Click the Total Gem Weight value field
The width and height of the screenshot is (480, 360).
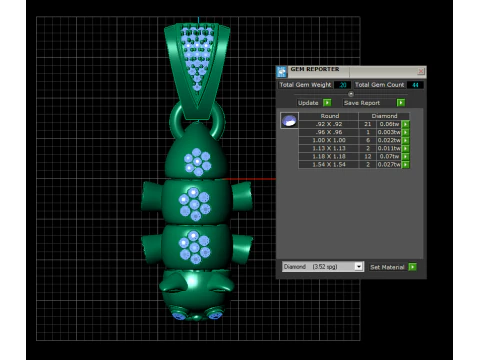coord(343,85)
